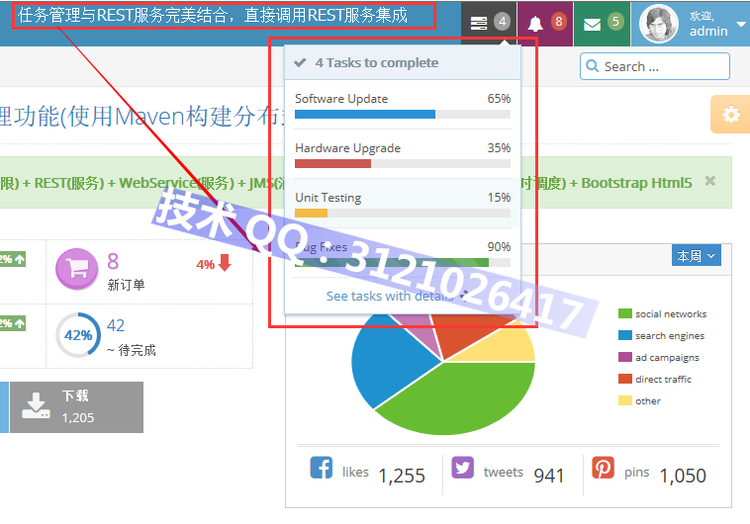The image size is (750, 524).
Task: Click the purple shopping cart icon
Action: click(77, 269)
